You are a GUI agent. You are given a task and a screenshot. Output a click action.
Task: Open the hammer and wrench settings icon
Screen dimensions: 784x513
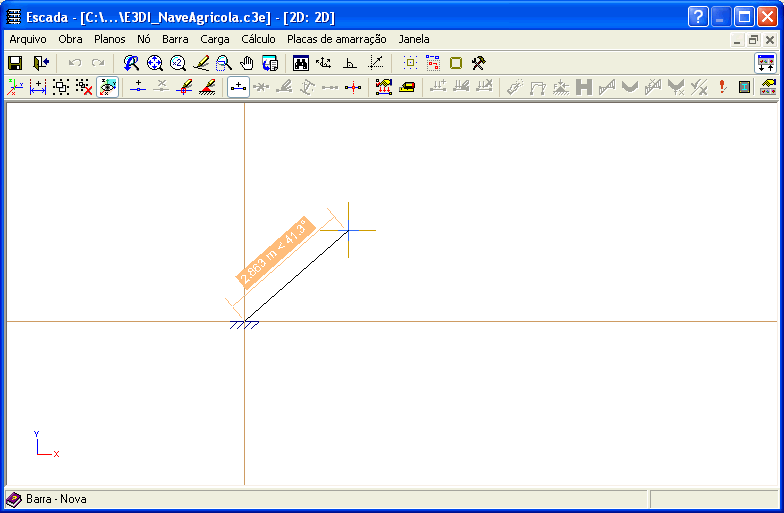[478, 63]
